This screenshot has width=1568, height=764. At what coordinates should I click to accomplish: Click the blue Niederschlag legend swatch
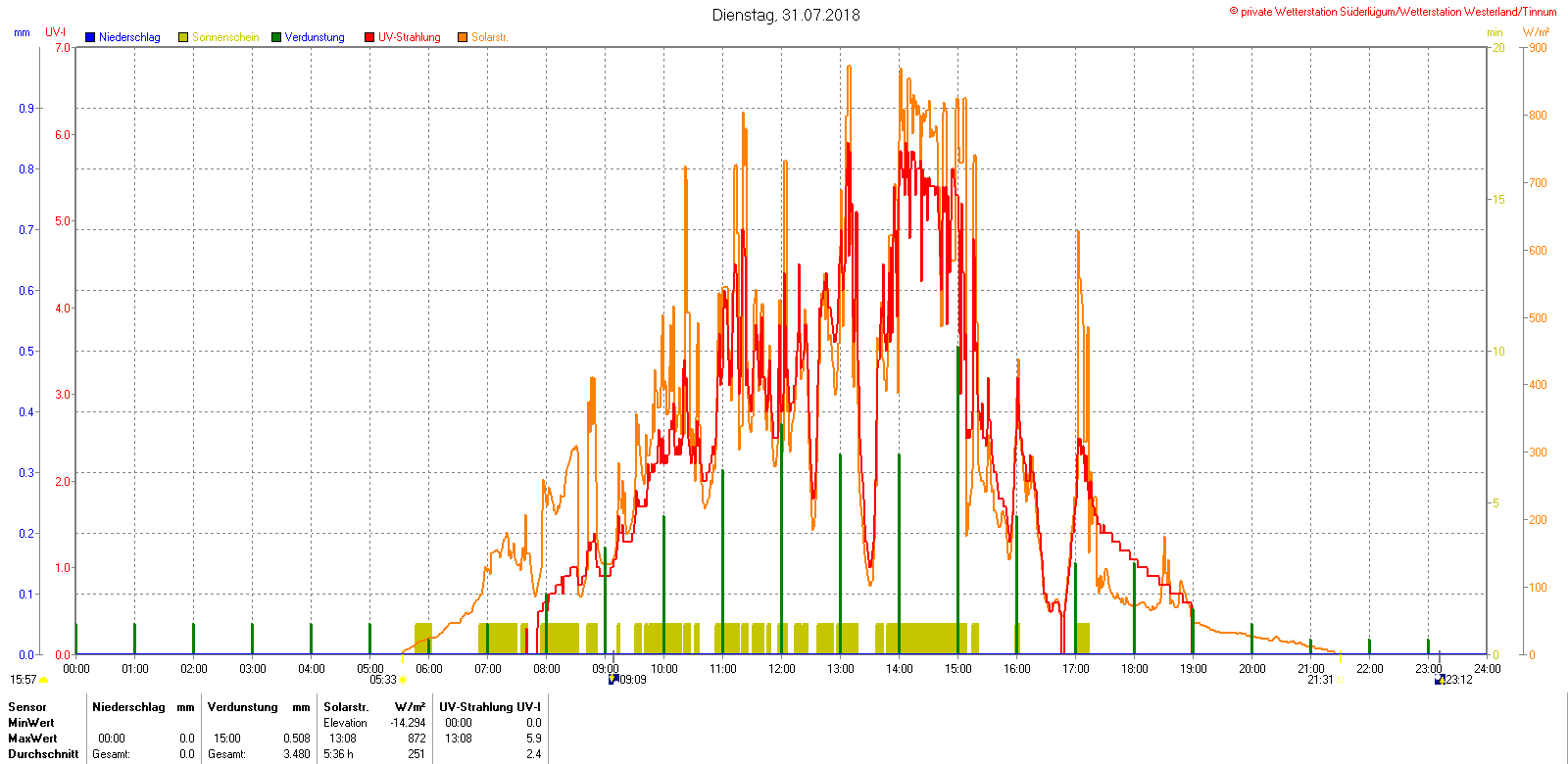pos(90,37)
